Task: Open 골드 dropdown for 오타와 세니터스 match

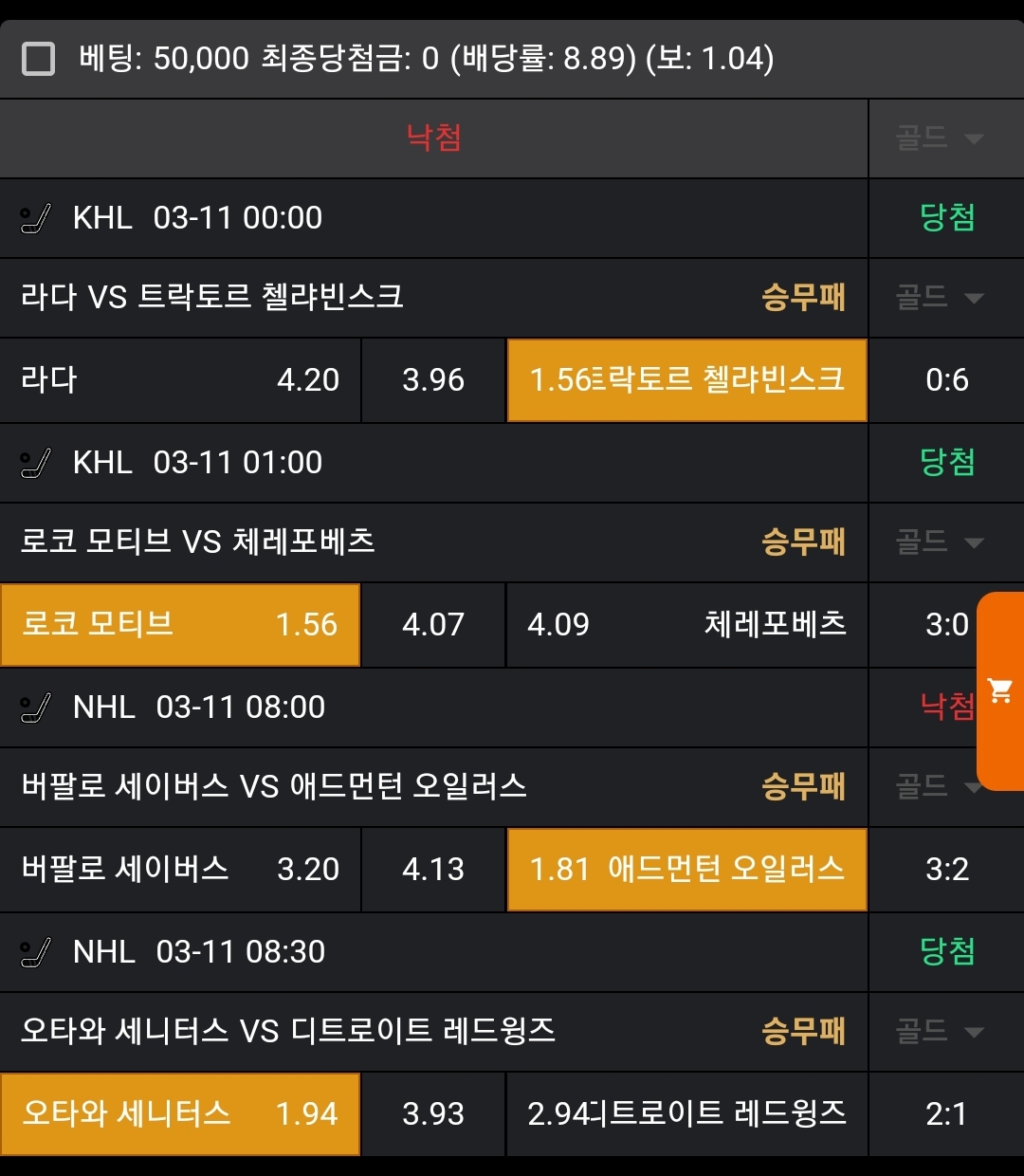Action: [x=940, y=1032]
